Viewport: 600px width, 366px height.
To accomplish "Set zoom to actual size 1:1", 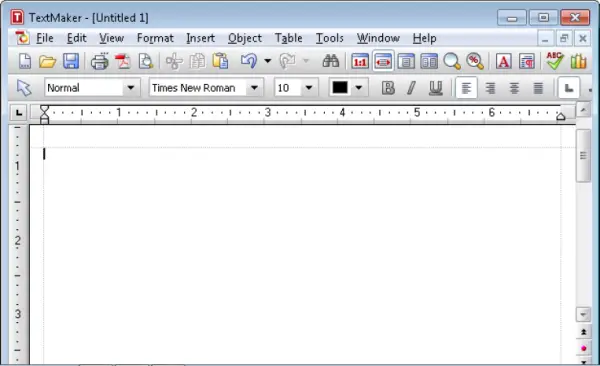I will pos(360,61).
